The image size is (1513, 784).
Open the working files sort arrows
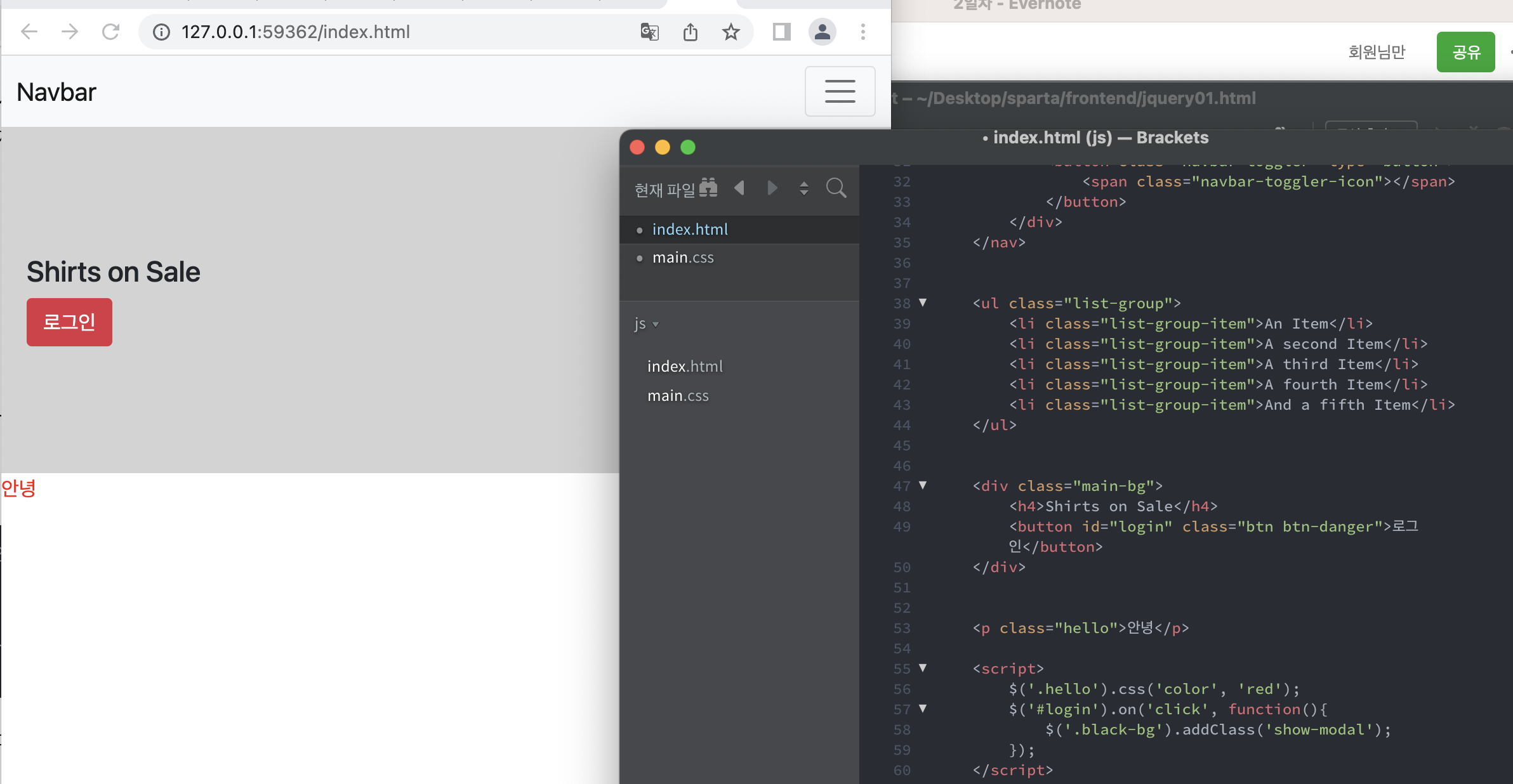(x=804, y=188)
